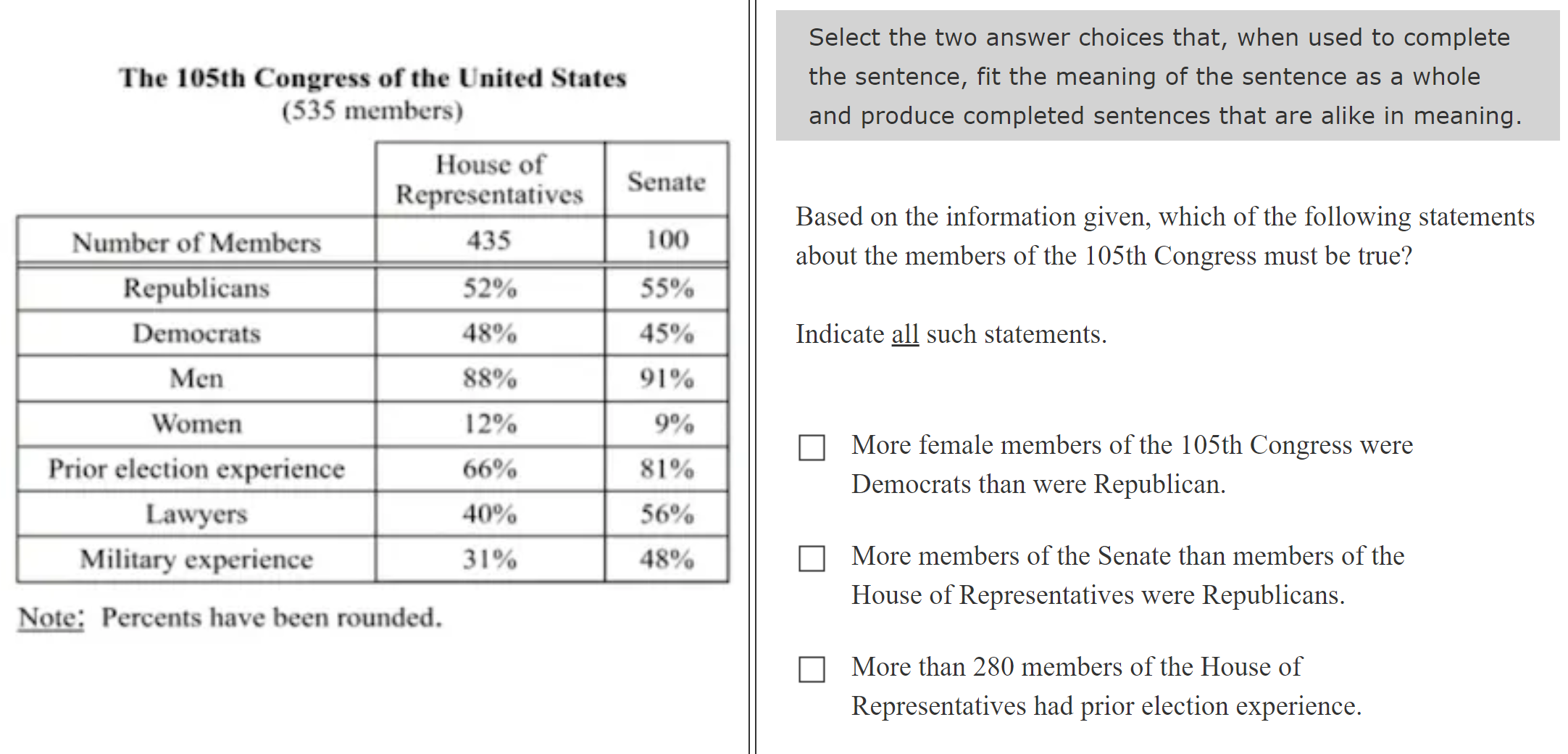The image size is (1568, 754).
Task: Select the answer text about prior election experience
Action: click(1106, 686)
